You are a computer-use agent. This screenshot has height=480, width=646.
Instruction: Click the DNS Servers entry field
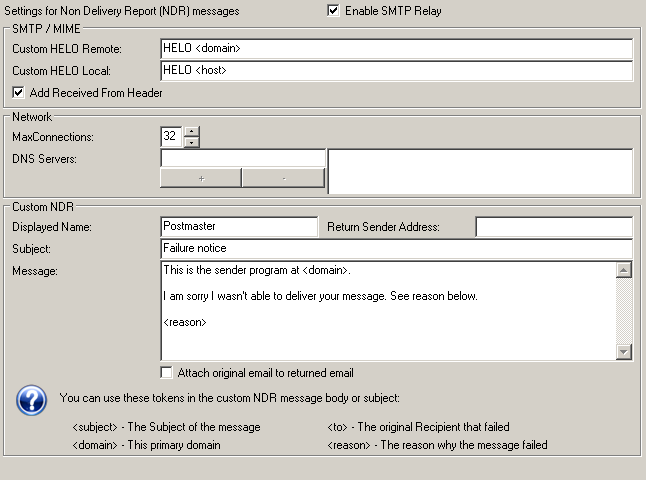(242, 158)
